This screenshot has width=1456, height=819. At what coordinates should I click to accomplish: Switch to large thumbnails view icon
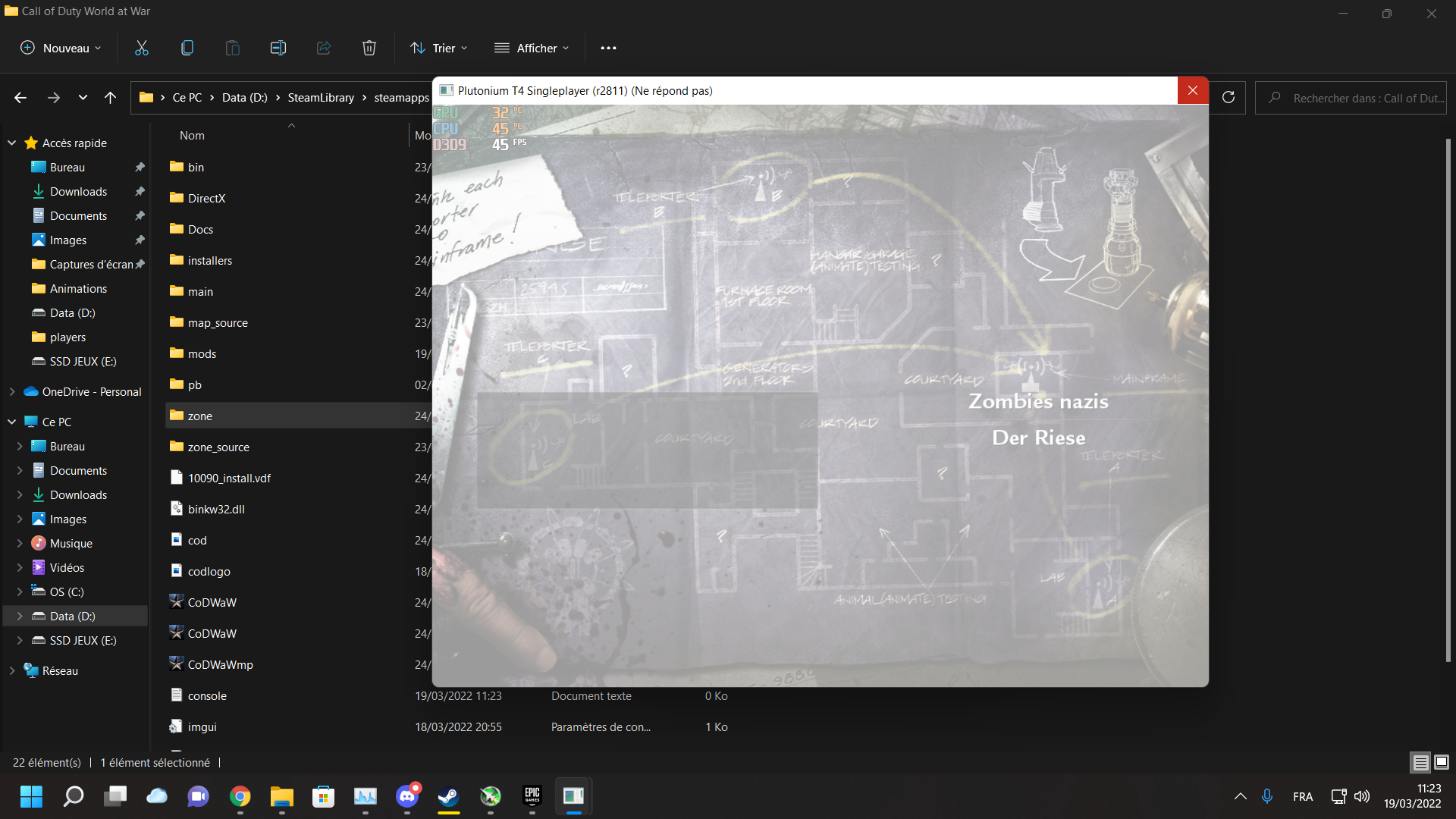(1441, 762)
